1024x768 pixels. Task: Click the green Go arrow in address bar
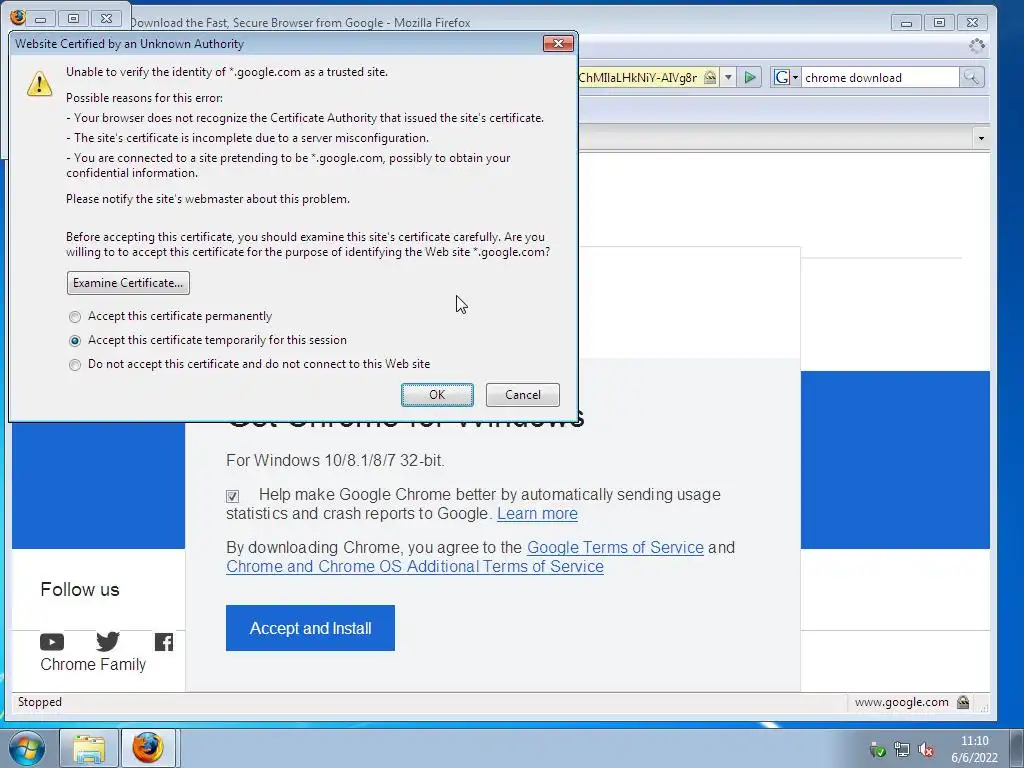750,78
